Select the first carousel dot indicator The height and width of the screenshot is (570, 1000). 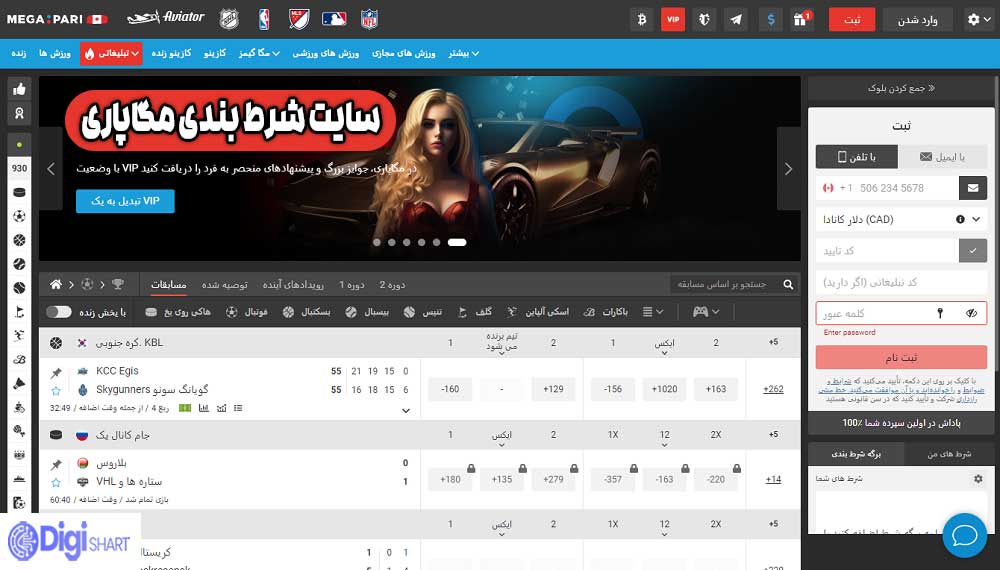377,242
